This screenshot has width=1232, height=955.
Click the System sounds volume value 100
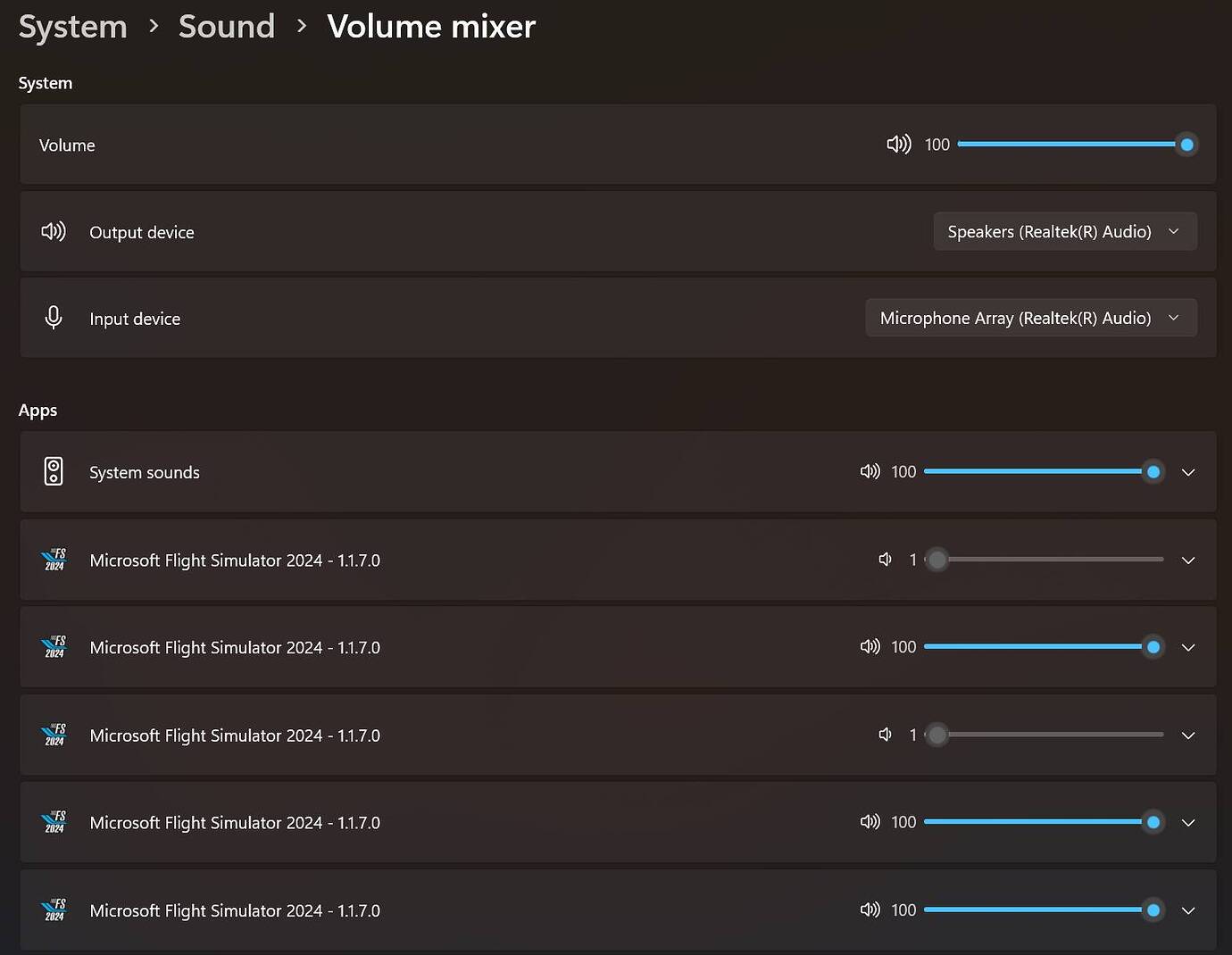pos(903,471)
